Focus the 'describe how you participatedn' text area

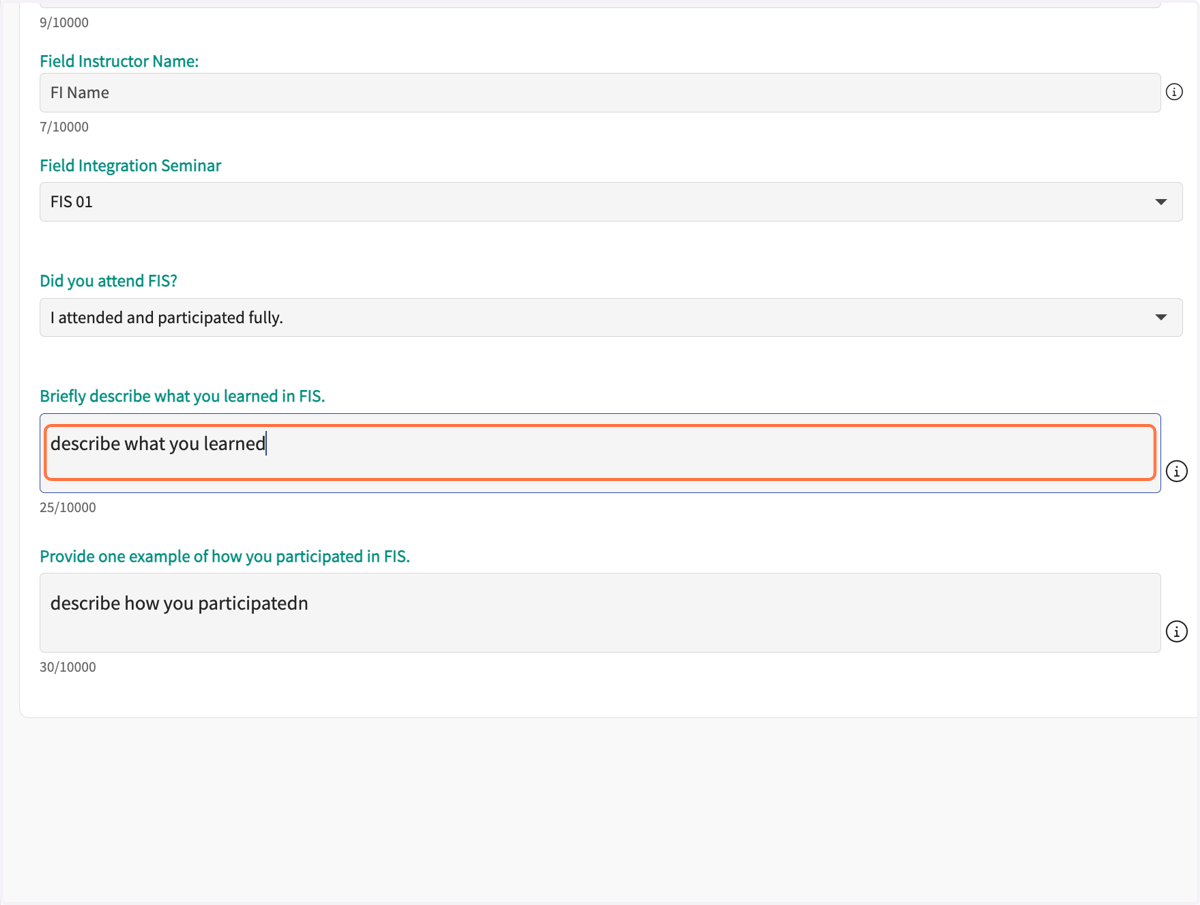[x=600, y=613]
